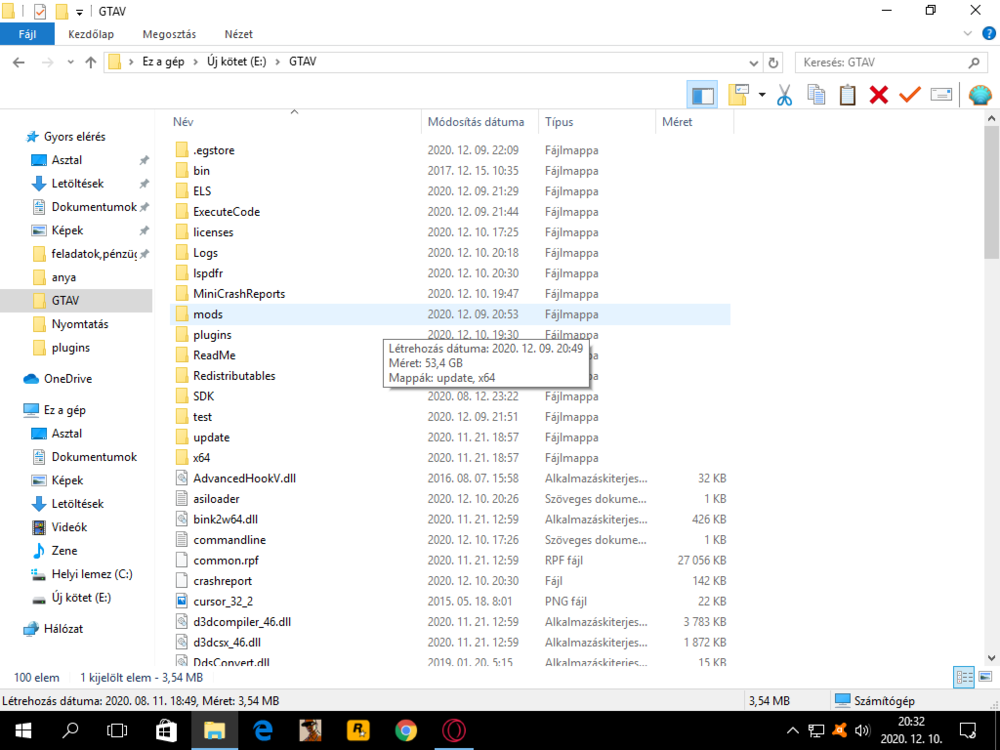Select the common.rpf file

click(x=226, y=561)
